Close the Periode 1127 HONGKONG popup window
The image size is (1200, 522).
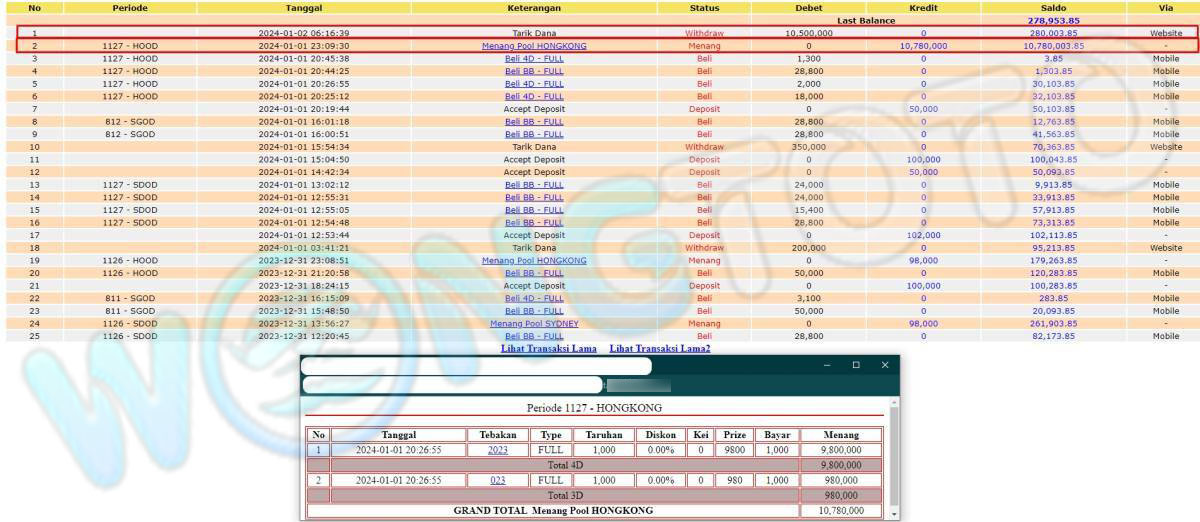pyautogui.click(x=884, y=366)
